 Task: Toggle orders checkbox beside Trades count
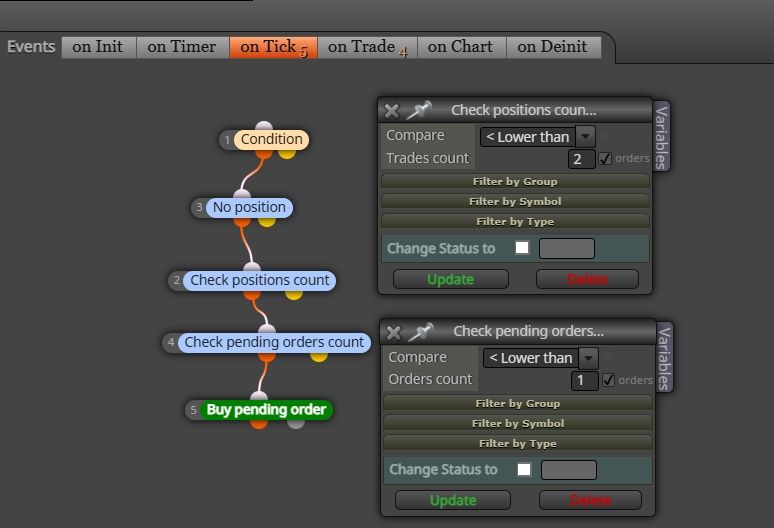(x=605, y=158)
